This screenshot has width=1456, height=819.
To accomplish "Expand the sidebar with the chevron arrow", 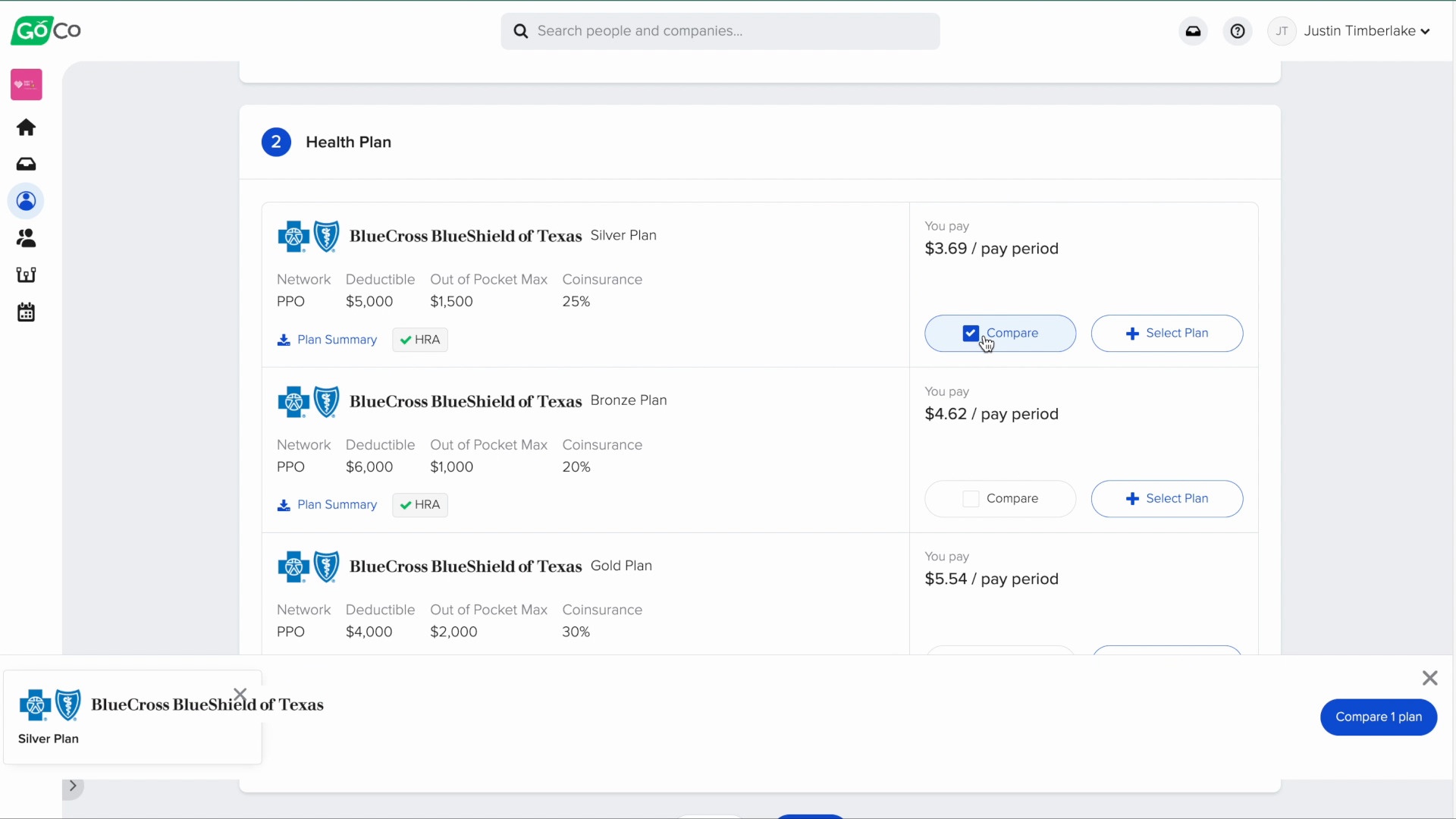I will pyautogui.click(x=73, y=786).
